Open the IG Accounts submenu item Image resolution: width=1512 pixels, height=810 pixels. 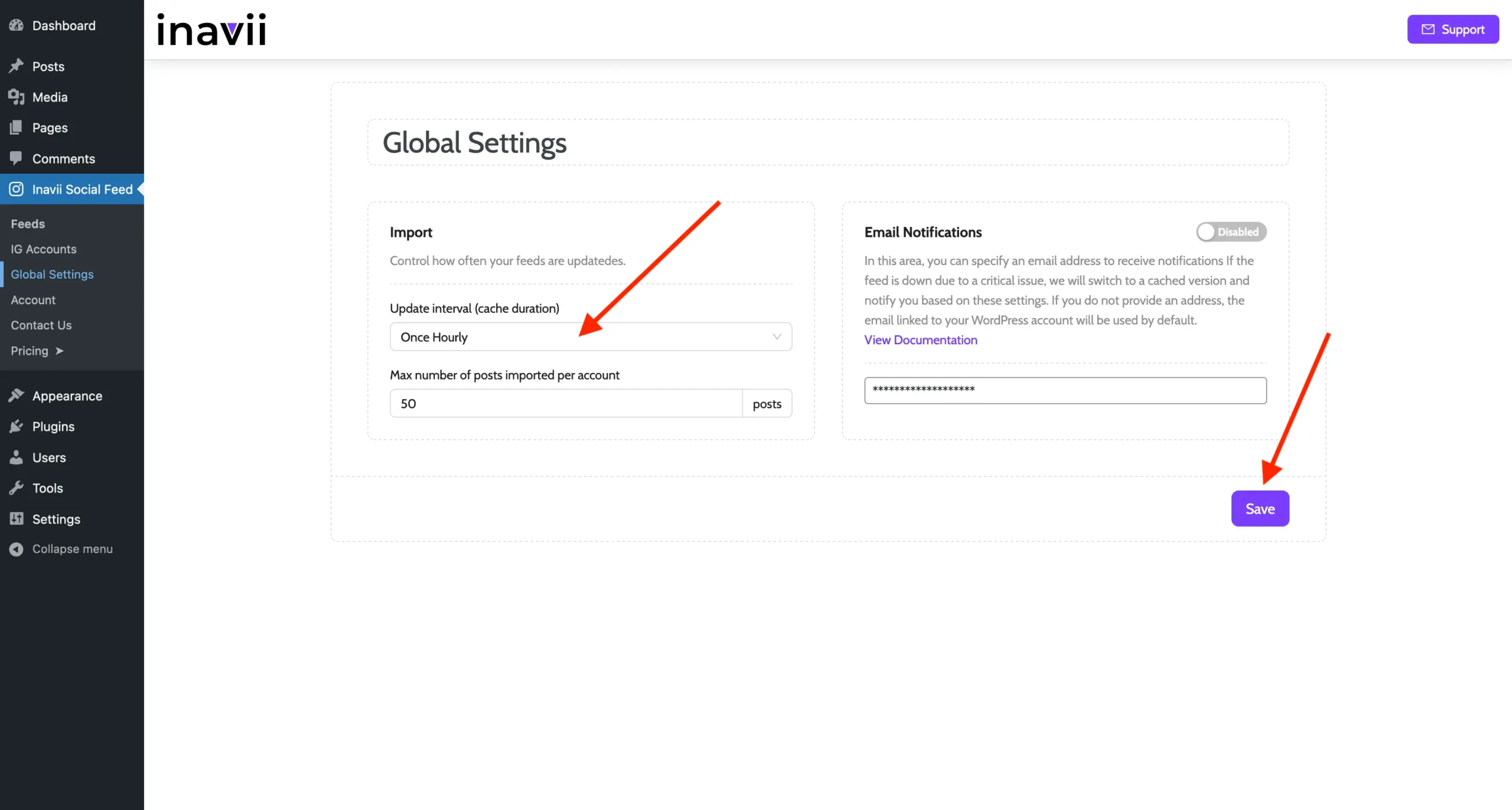pos(44,249)
